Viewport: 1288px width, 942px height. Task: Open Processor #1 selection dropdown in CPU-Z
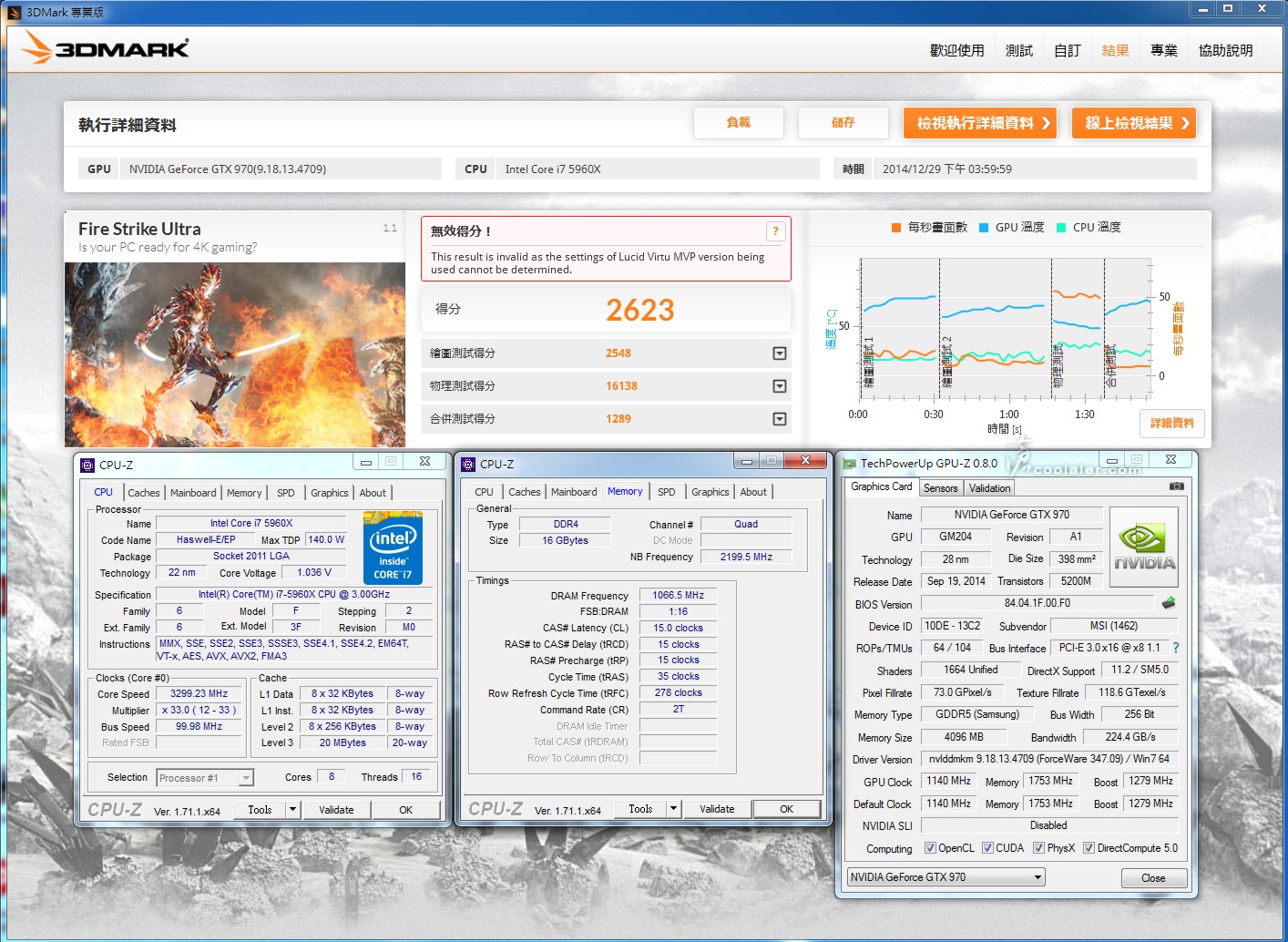tap(205, 778)
